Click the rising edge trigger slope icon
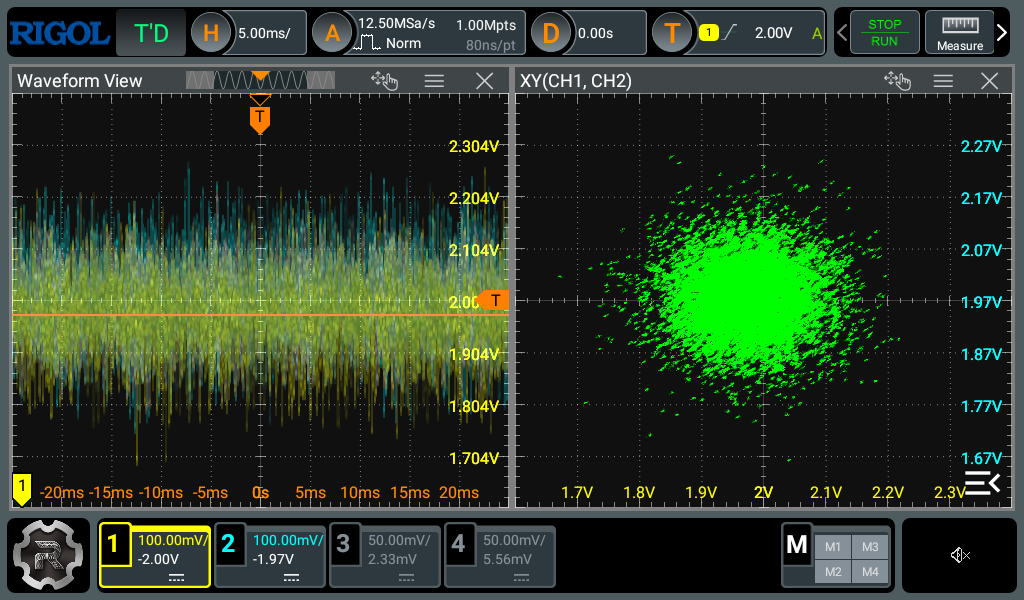This screenshot has width=1024, height=600. (x=730, y=32)
